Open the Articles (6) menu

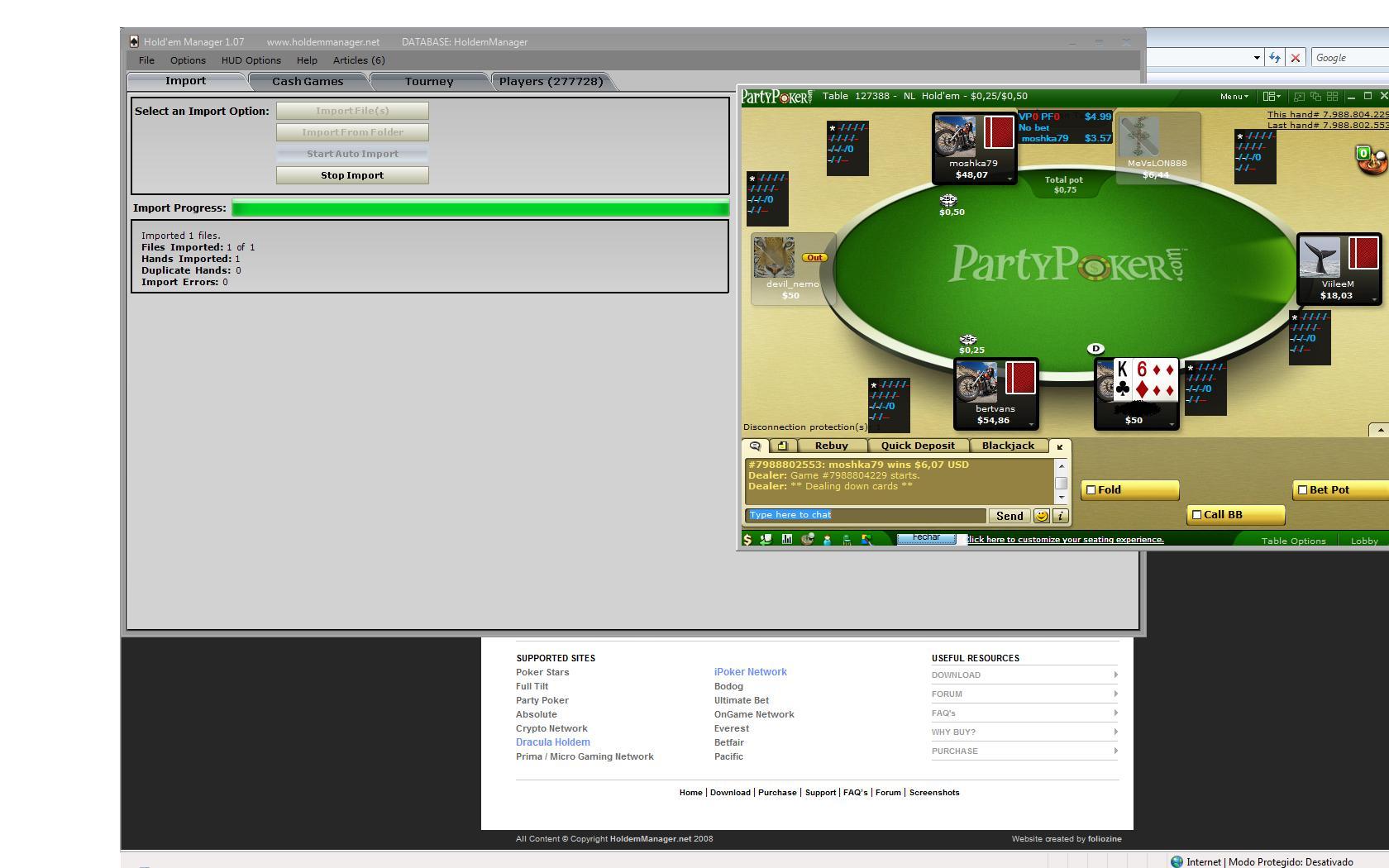point(359,60)
